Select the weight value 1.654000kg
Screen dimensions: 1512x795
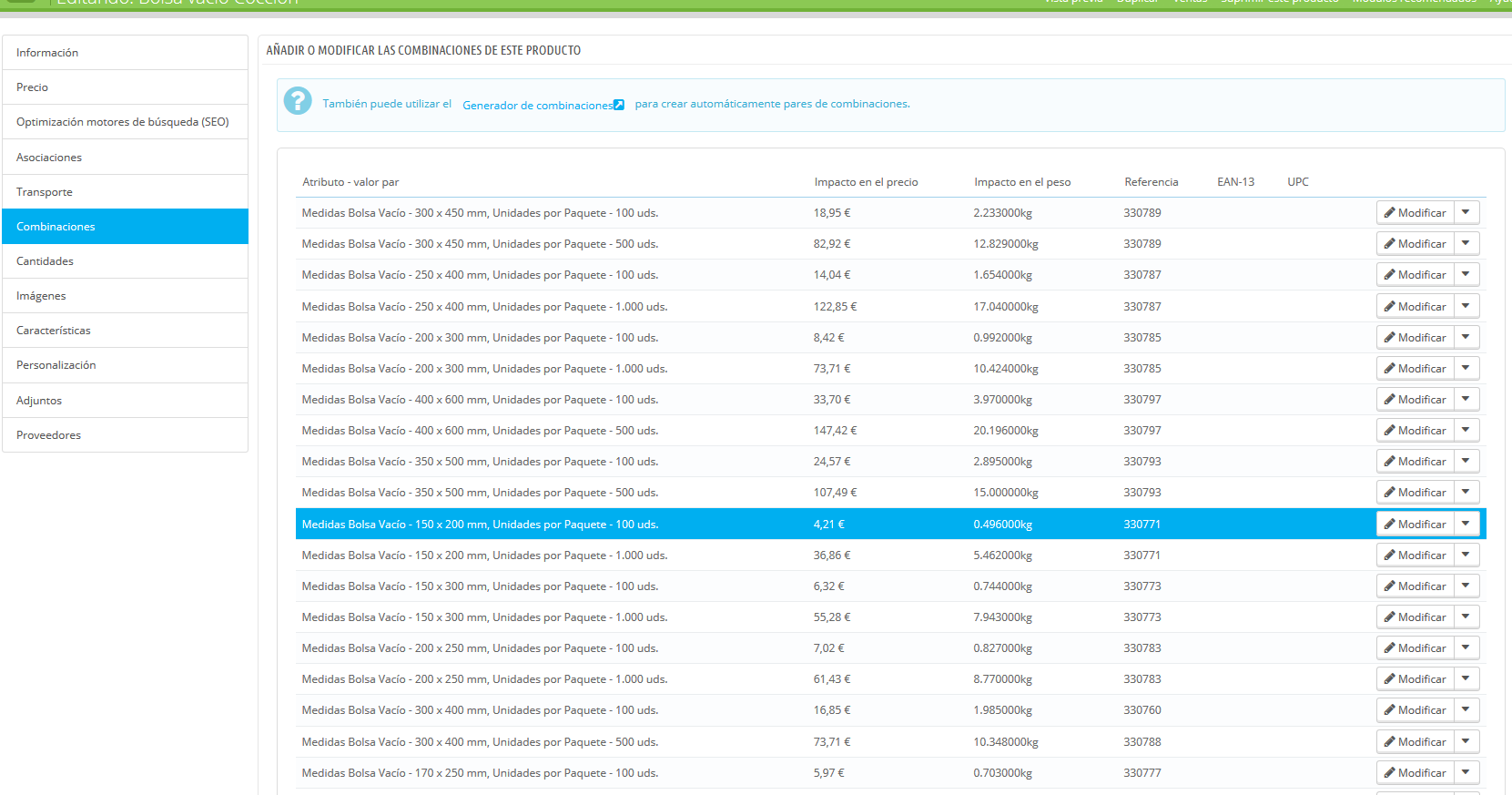pyautogui.click(x=1002, y=275)
